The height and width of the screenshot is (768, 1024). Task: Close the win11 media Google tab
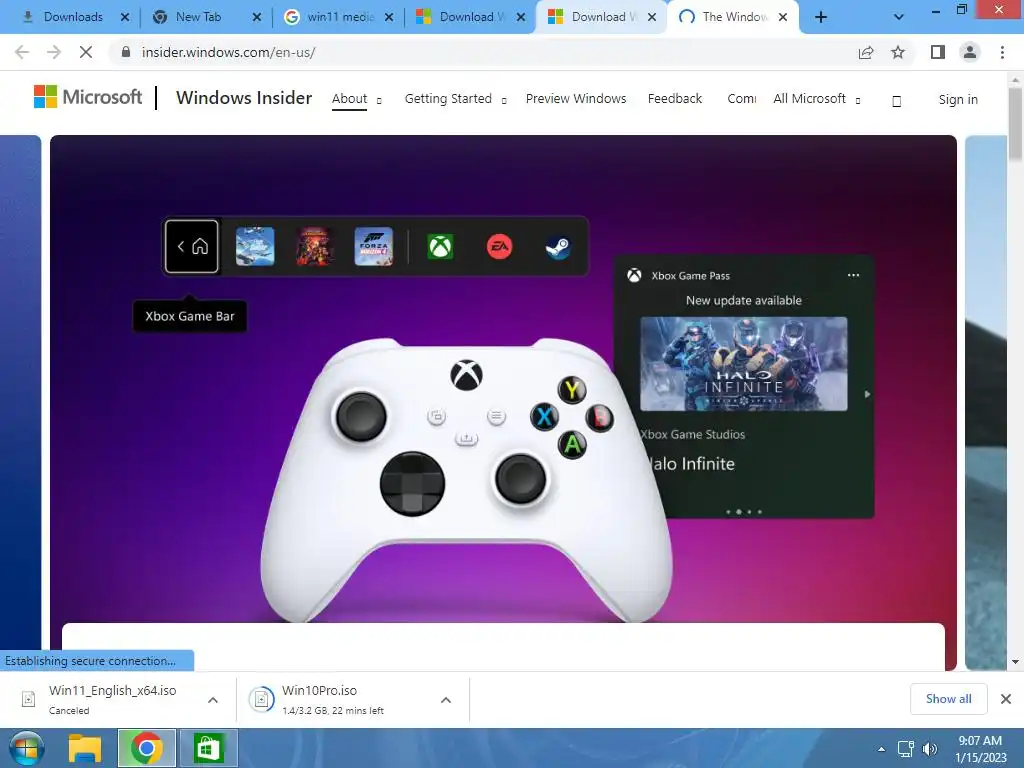click(x=389, y=17)
